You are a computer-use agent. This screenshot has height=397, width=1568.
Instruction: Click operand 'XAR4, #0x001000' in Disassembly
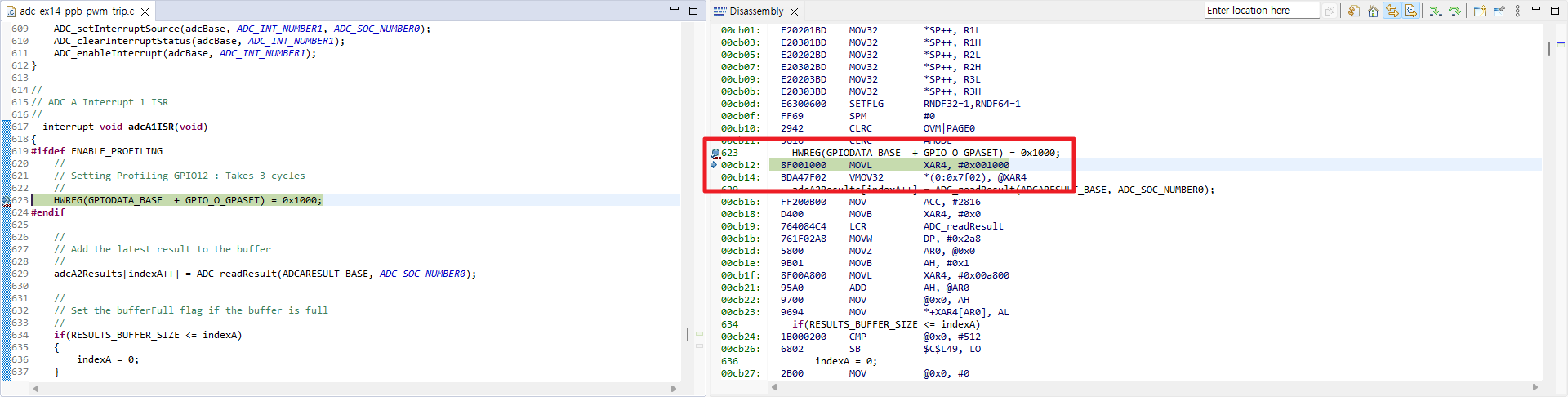pyautogui.click(x=966, y=165)
